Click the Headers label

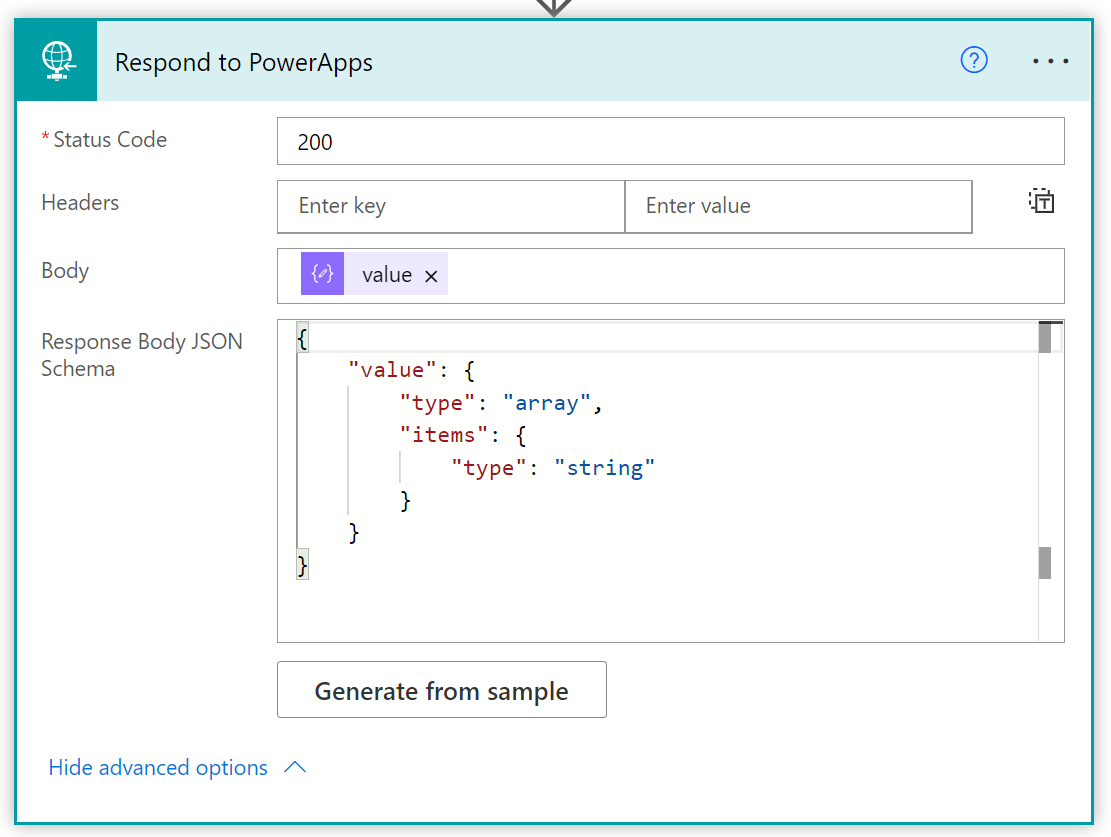tap(80, 203)
